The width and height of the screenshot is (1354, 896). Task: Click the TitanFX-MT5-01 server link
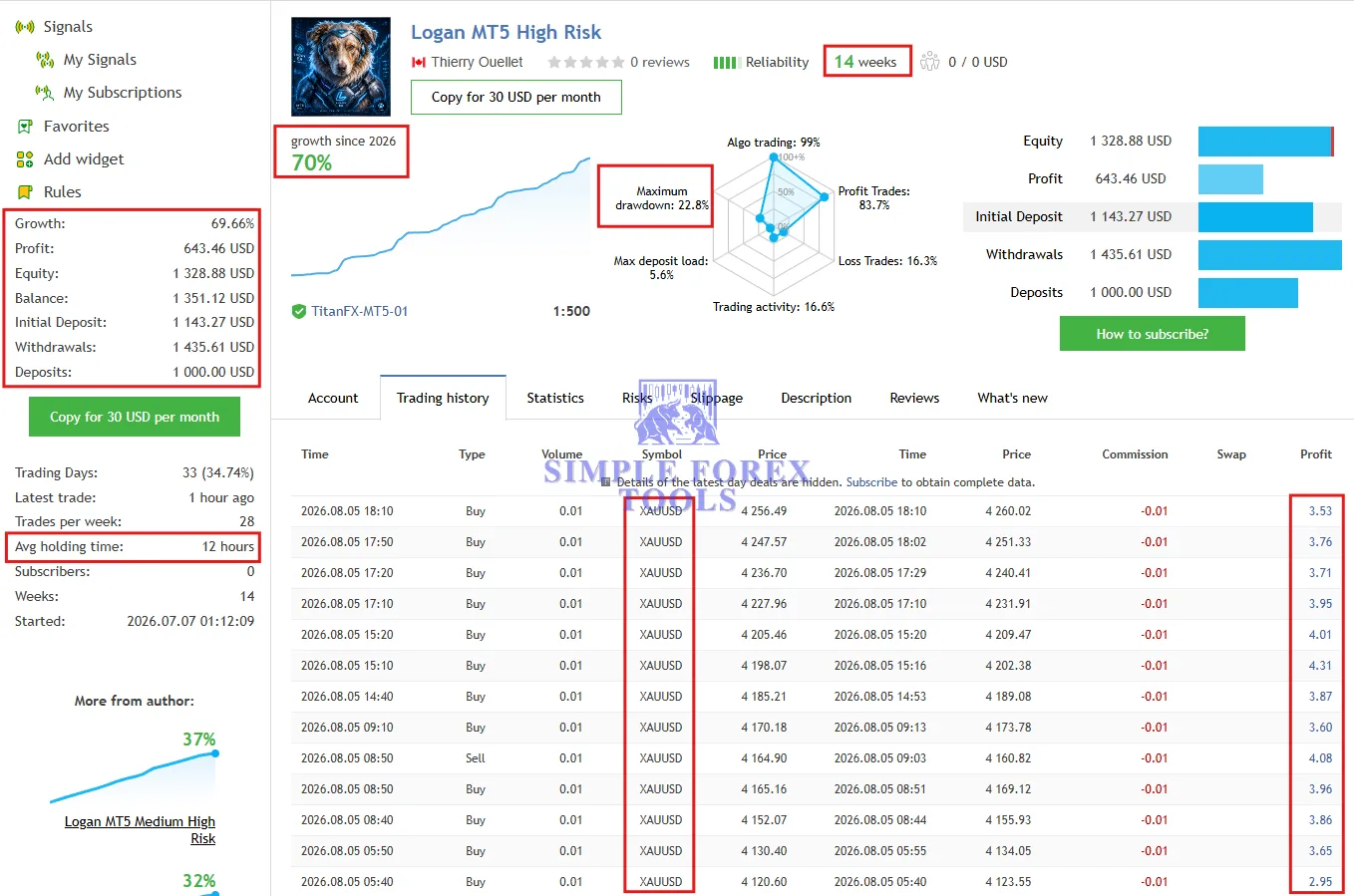click(360, 311)
